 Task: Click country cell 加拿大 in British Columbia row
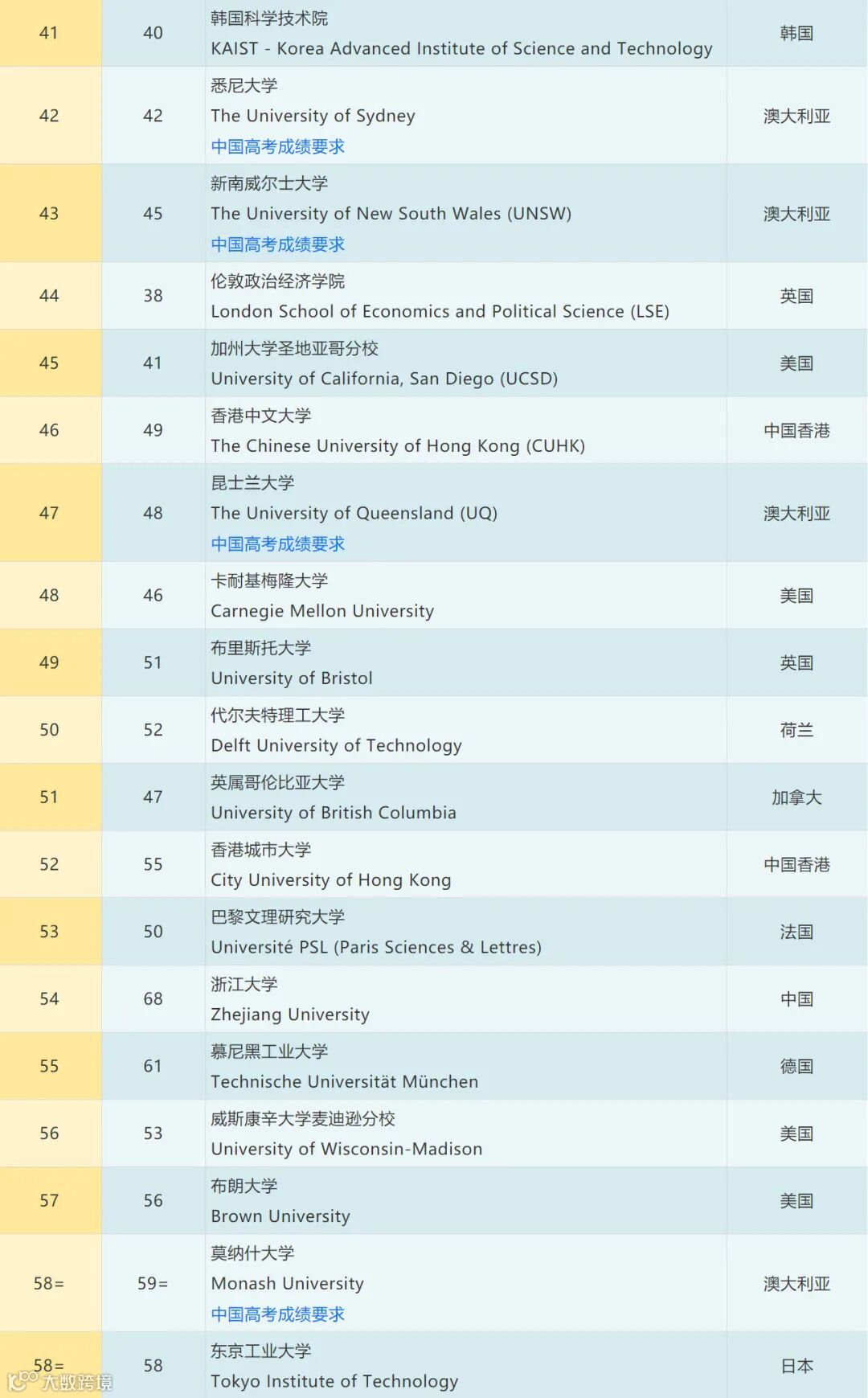(x=796, y=797)
